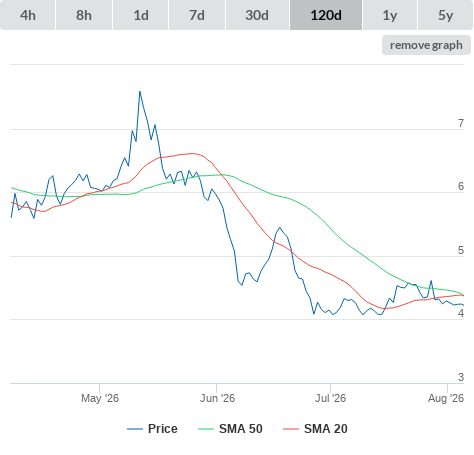Click the Aug '26 axis label
474x455 pixels.
[x=446, y=398]
